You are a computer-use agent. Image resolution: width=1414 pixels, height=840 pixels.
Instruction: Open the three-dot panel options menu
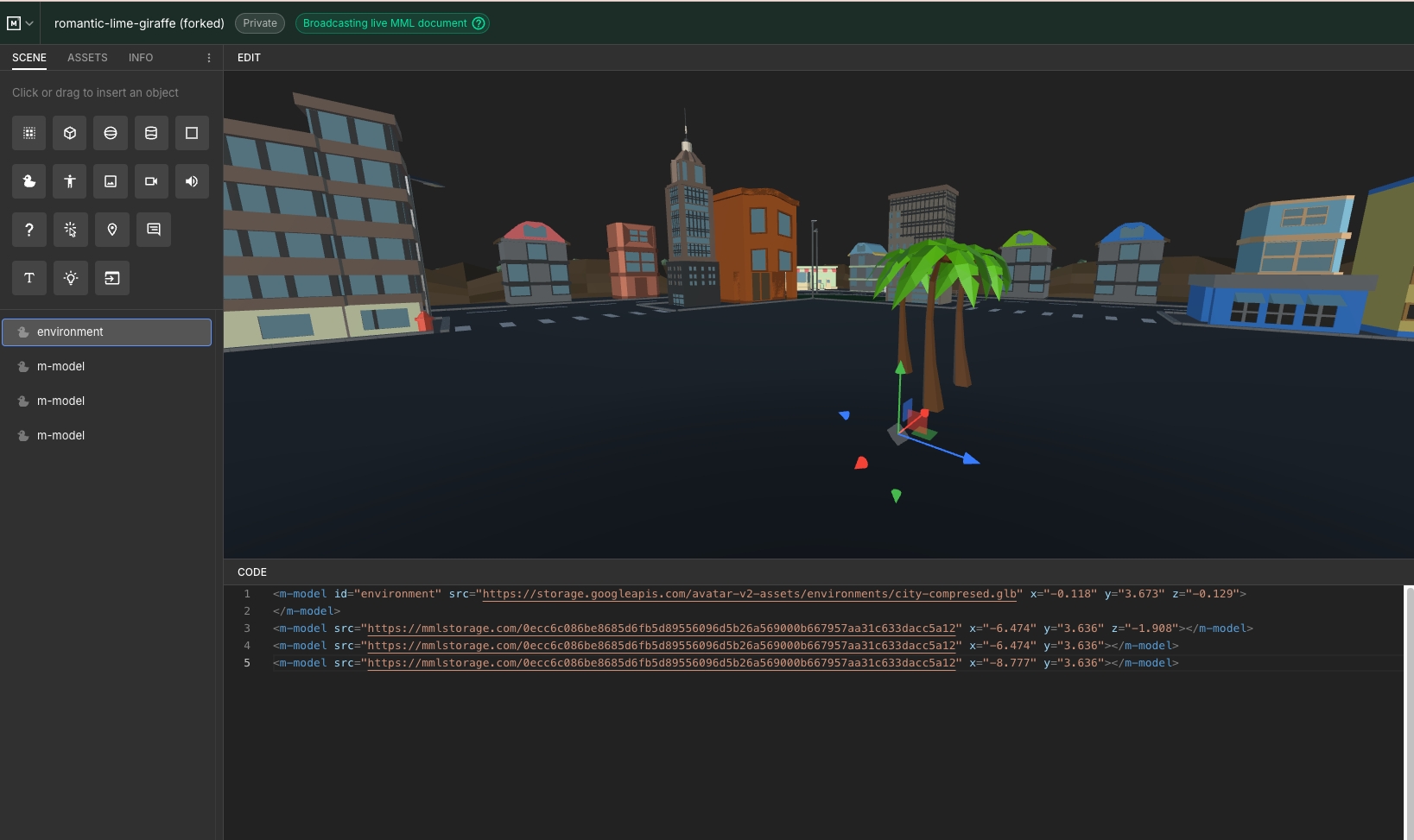click(x=208, y=58)
